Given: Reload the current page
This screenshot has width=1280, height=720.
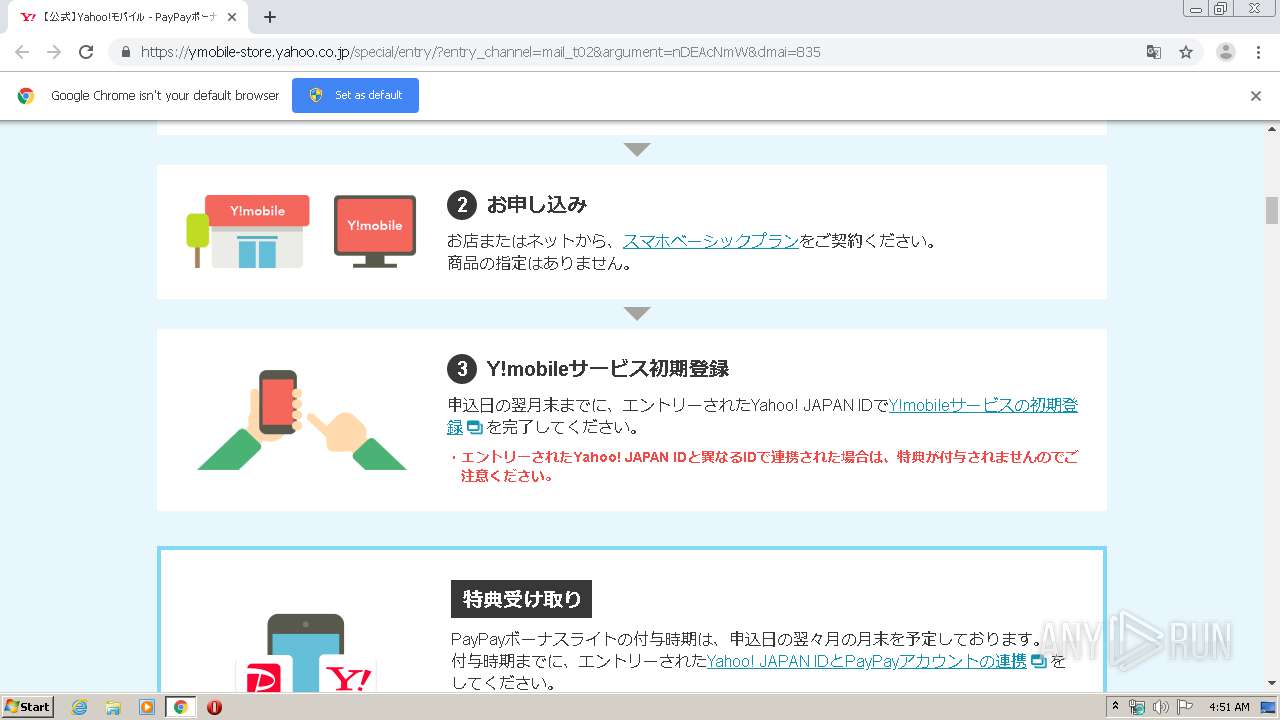Looking at the screenshot, I should pos(86,52).
